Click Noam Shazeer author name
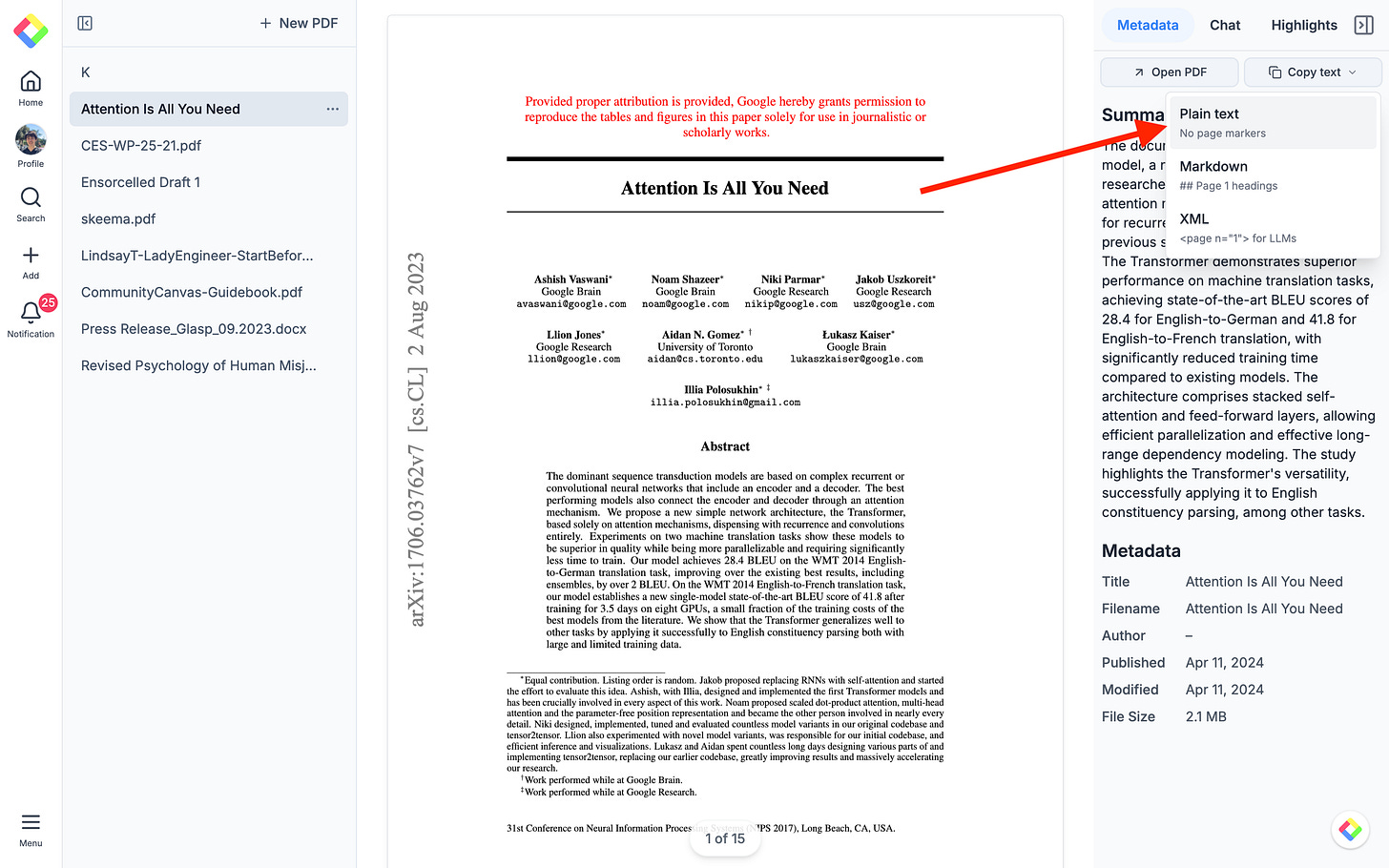Viewport: 1389px width, 868px height. [x=686, y=279]
